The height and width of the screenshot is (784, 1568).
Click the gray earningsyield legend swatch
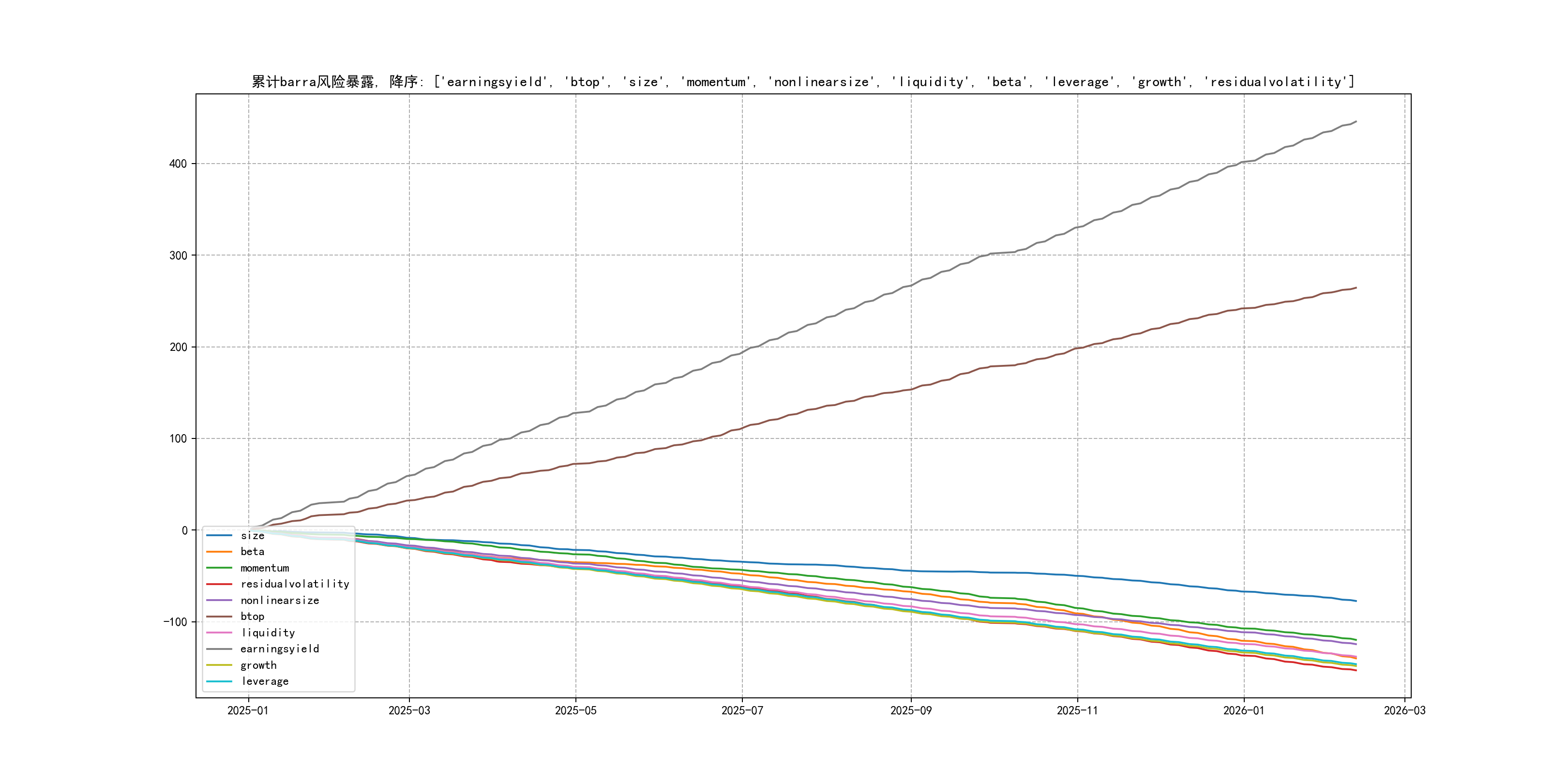pyautogui.click(x=219, y=649)
